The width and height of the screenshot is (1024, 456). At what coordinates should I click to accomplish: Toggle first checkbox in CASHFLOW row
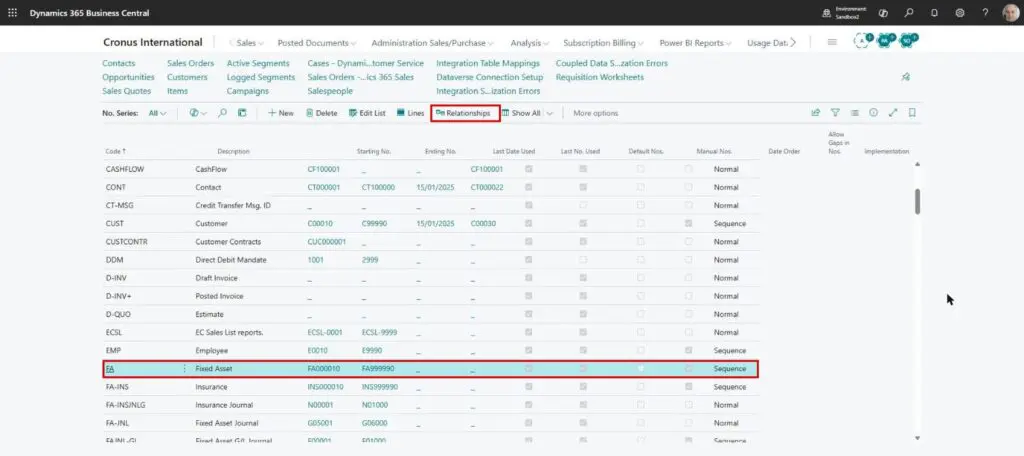pyautogui.click(x=528, y=169)
